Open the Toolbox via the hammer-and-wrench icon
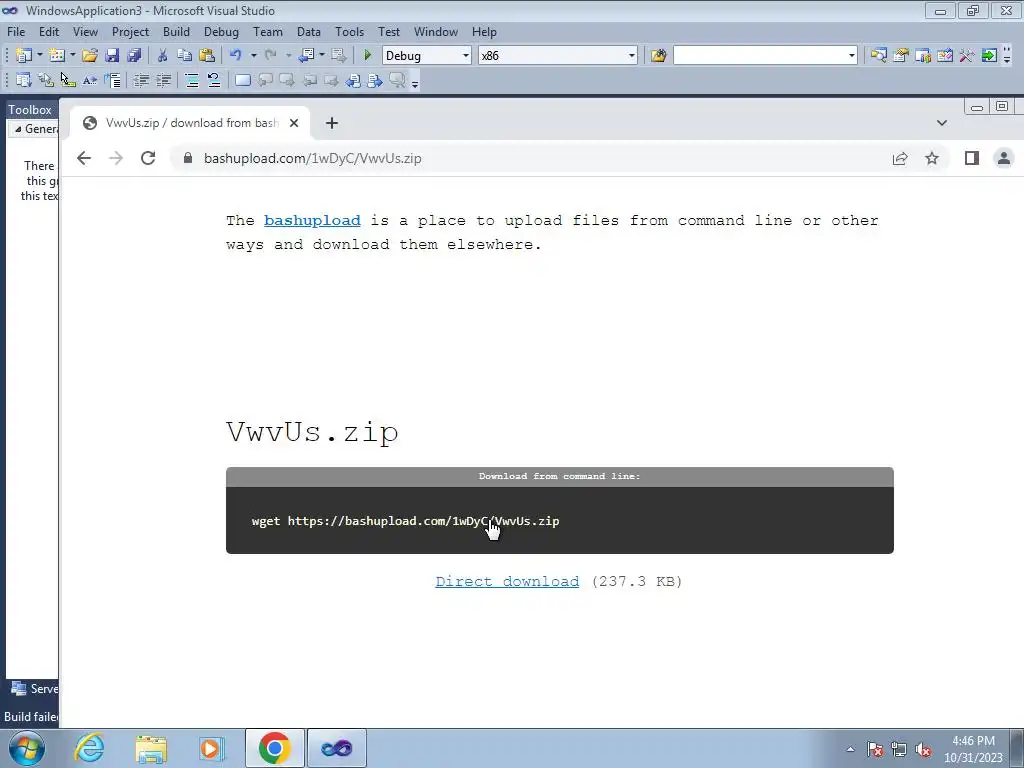Viewport: 1024px width, 768px height. coord(967,56)
